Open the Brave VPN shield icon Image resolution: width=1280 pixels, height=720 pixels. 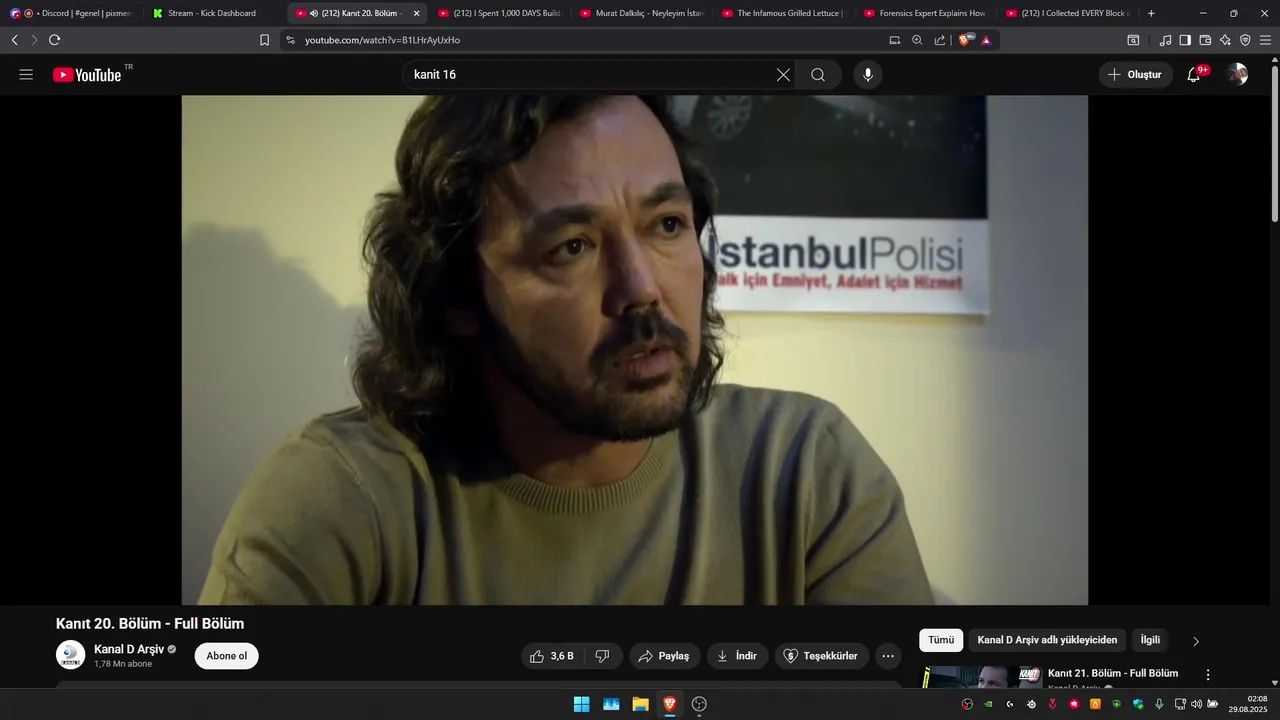coord(1245,40)
